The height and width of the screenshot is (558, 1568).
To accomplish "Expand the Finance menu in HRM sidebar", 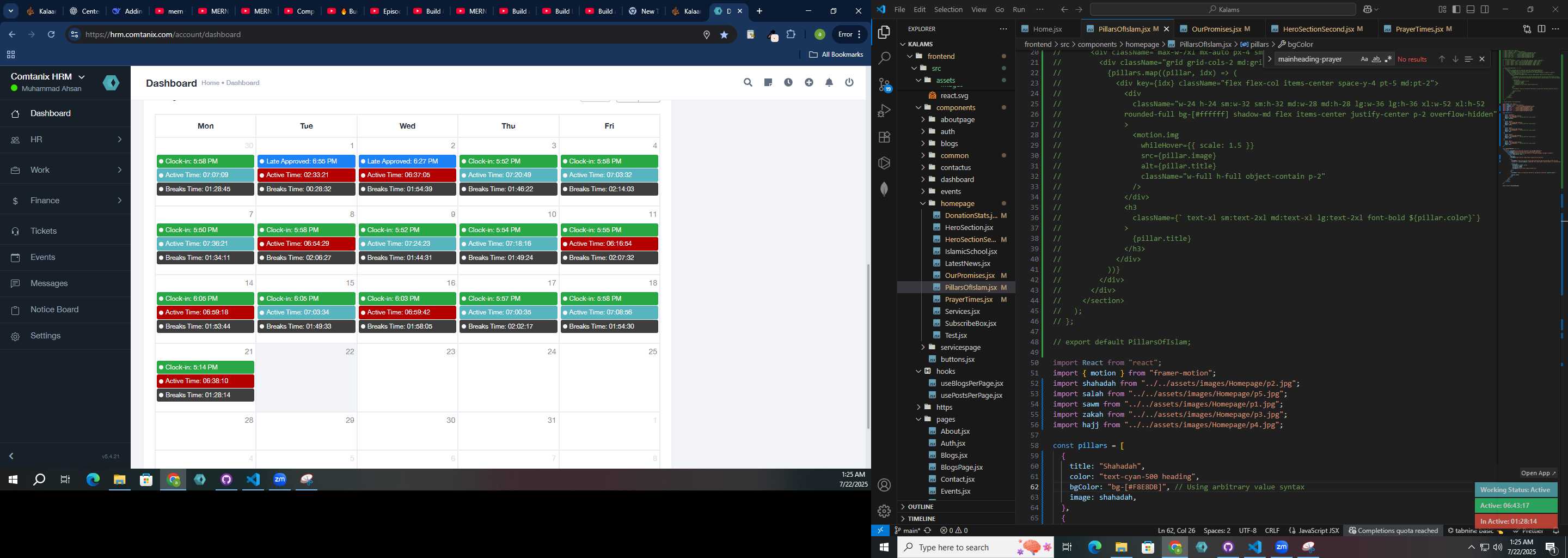I will point(65,201).
